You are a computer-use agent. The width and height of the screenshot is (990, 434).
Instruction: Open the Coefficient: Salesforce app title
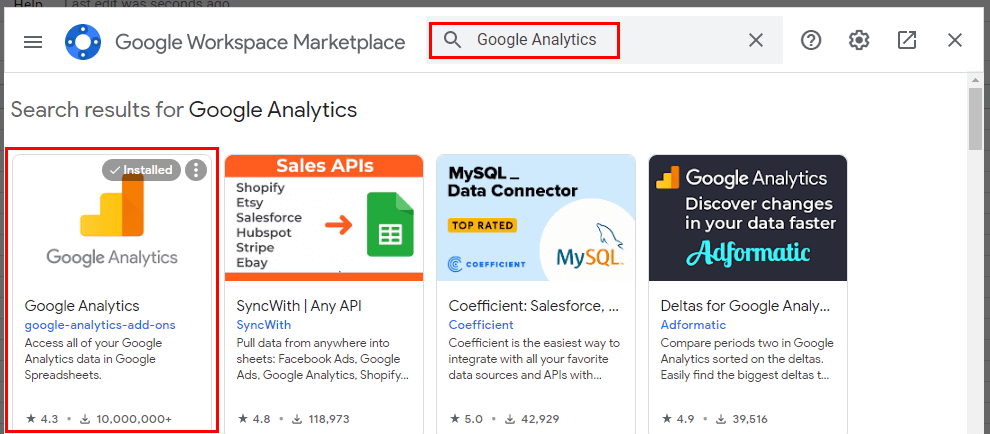click(x=534, y=306)
